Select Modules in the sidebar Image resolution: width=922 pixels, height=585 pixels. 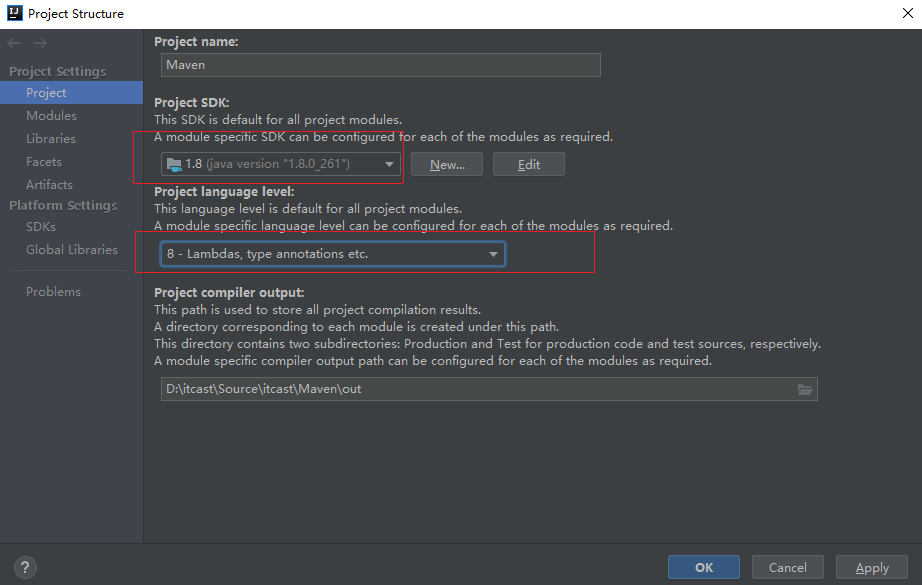pos(51,116)
